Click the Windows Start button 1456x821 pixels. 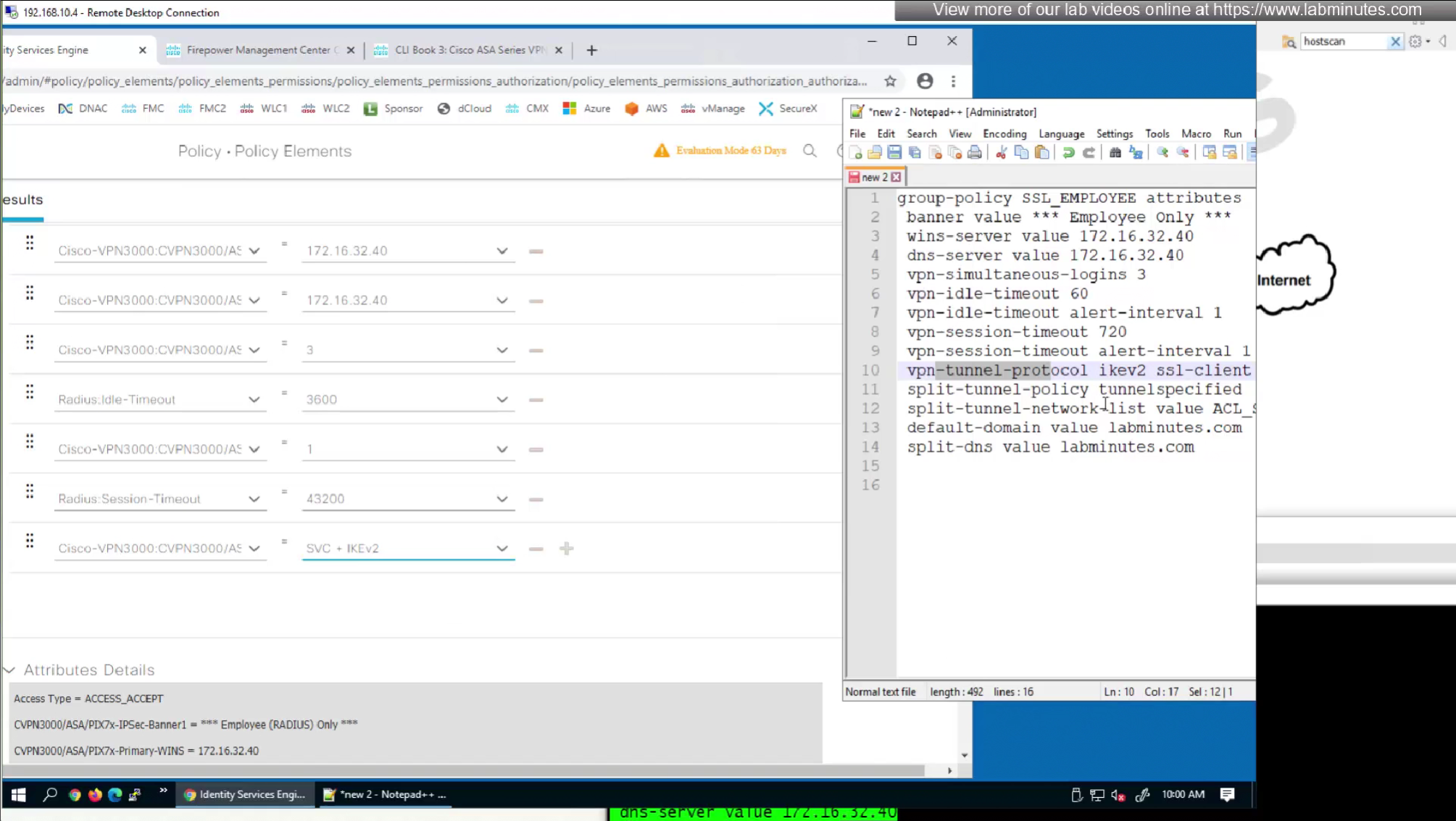(19, 795)
